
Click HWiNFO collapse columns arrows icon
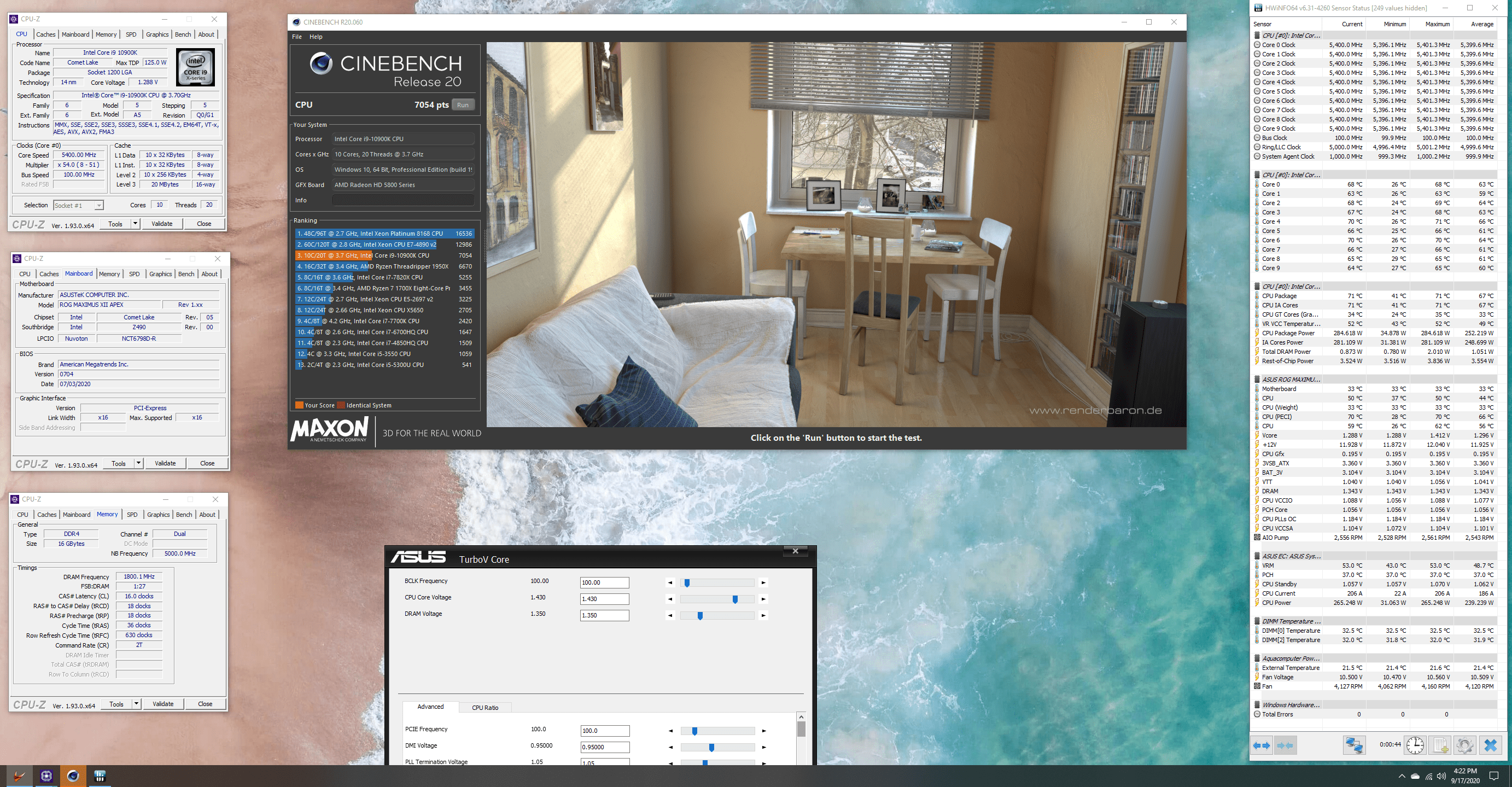[x=1285, y=745]
